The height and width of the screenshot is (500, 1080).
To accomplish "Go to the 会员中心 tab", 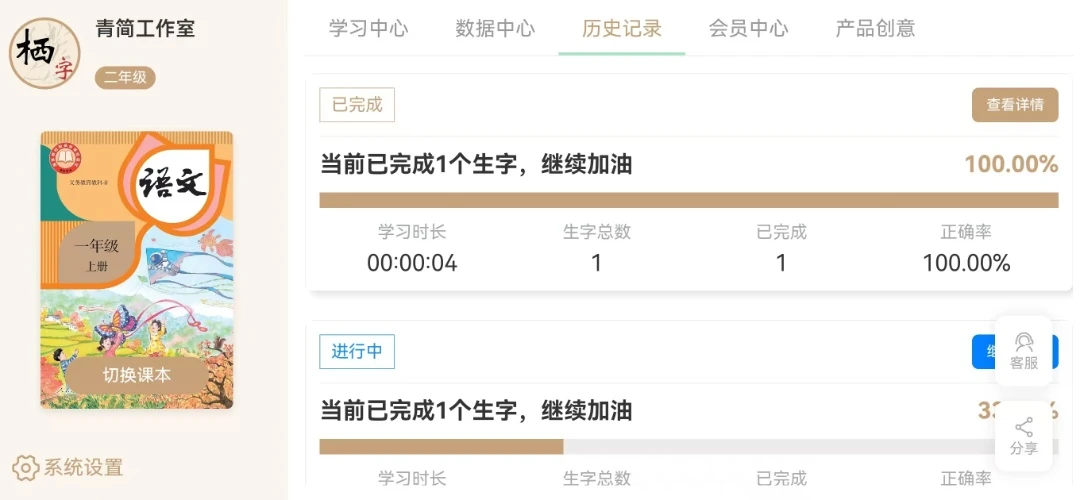I will pyautogui.click(x=749, y=29).
